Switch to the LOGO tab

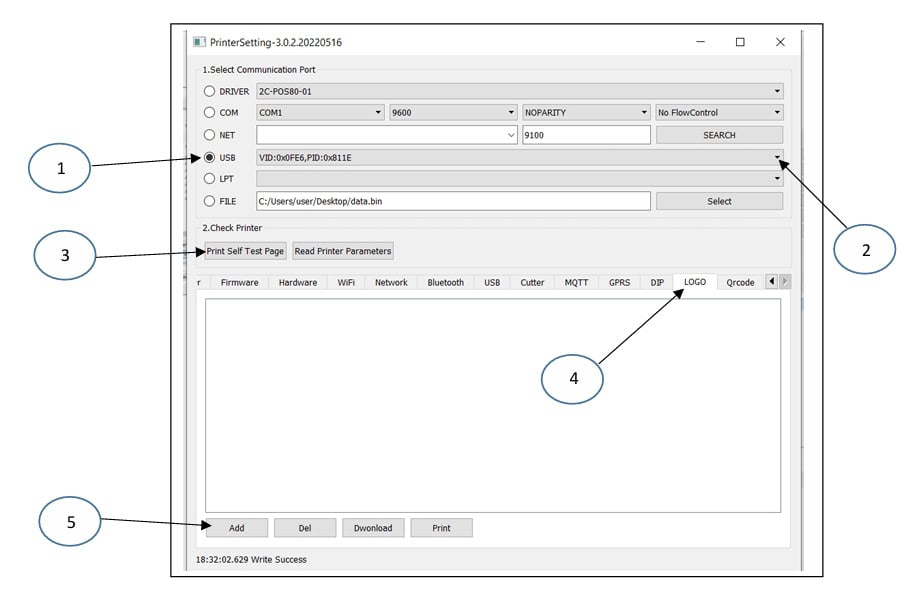(694, 282)
